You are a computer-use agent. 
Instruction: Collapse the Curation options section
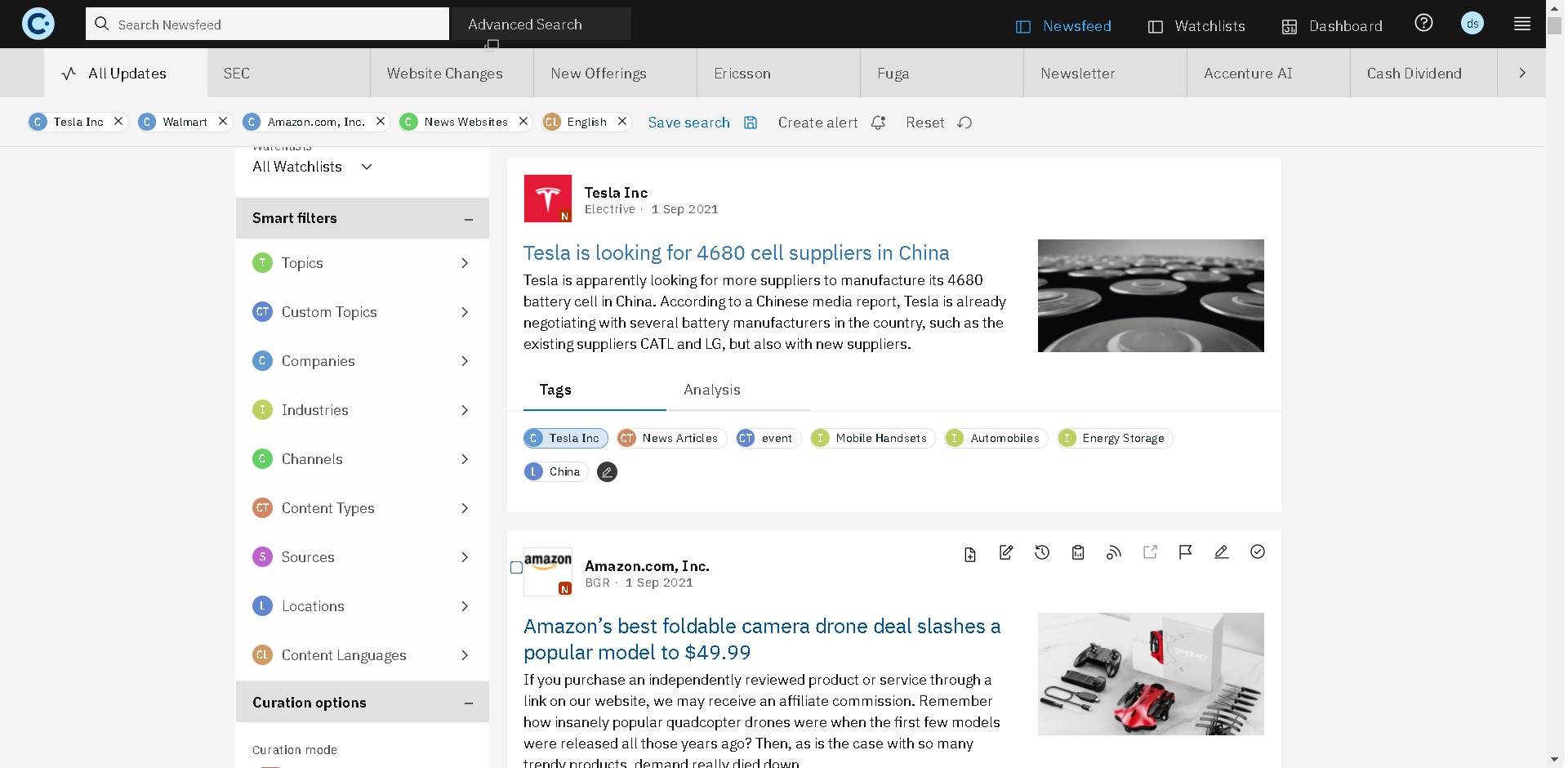tap(468, 703)
